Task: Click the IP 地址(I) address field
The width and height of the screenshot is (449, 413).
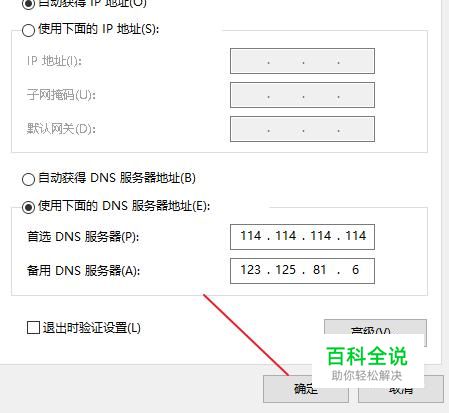Action: coord(302,61)
